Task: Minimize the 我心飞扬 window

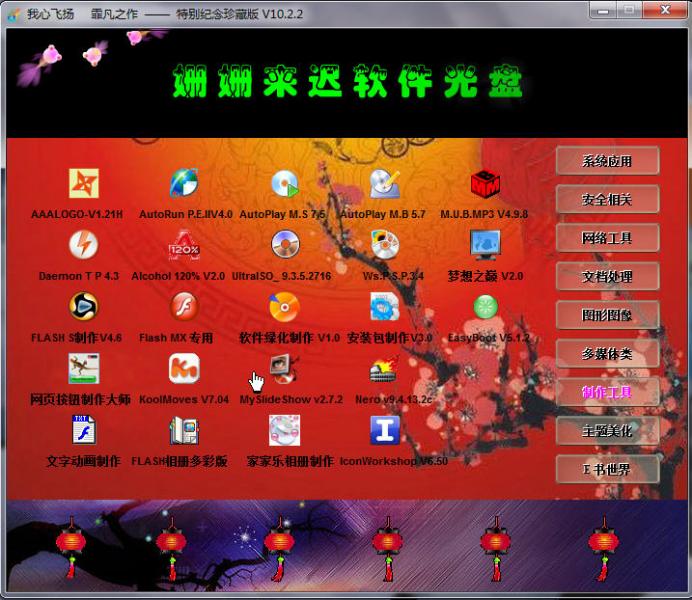Action: [x=602, y=10]
